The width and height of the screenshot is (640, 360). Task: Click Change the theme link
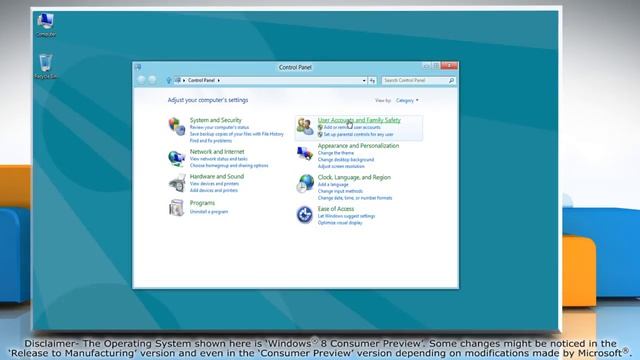coord(336,153)
